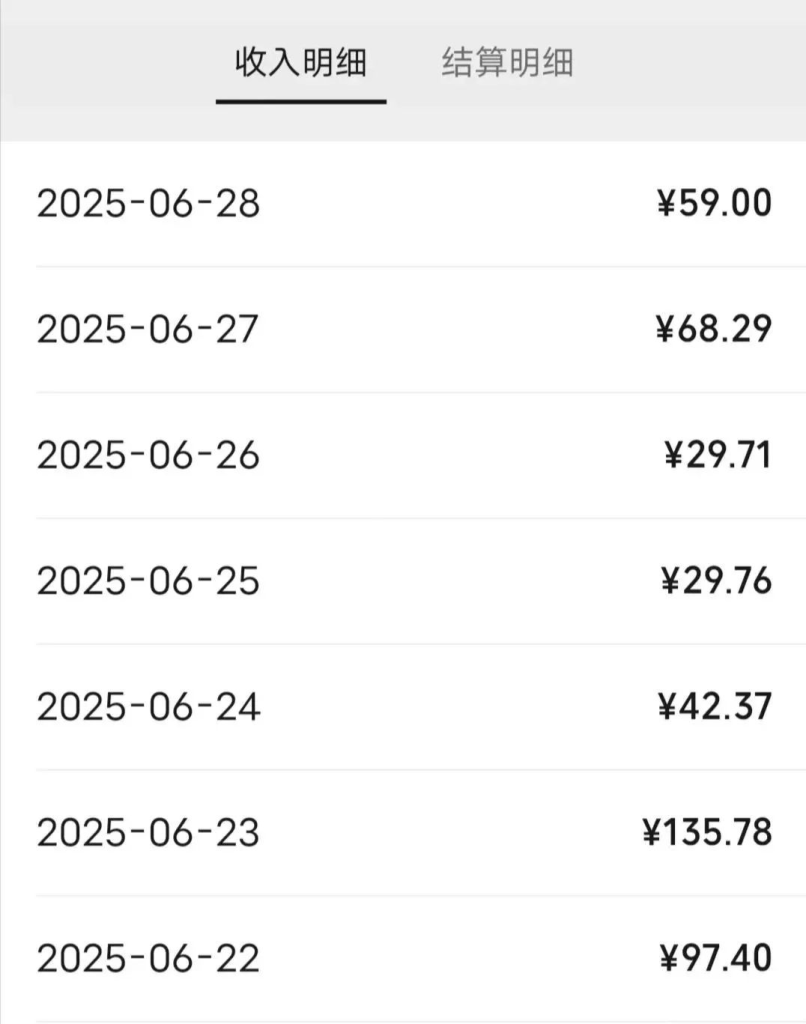Image resolution: width=806 pixels, height=1024 pixels.
Task: Switch to the 收入明细 tab
Action: [301, 63]
